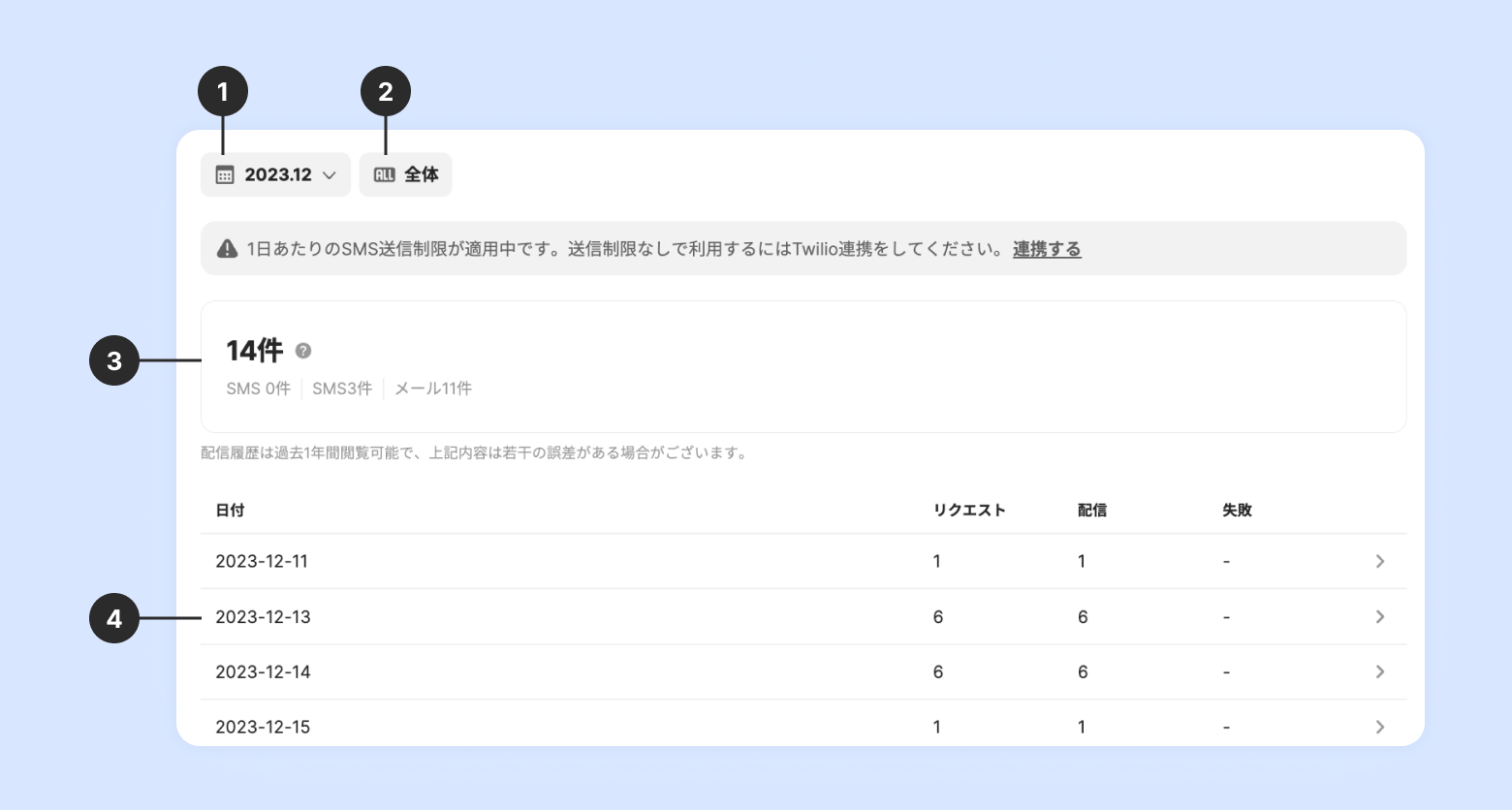Expand the 2023-12-11 row chevron
This screenshot has width=1512, height=810.
coord(1380,562)
